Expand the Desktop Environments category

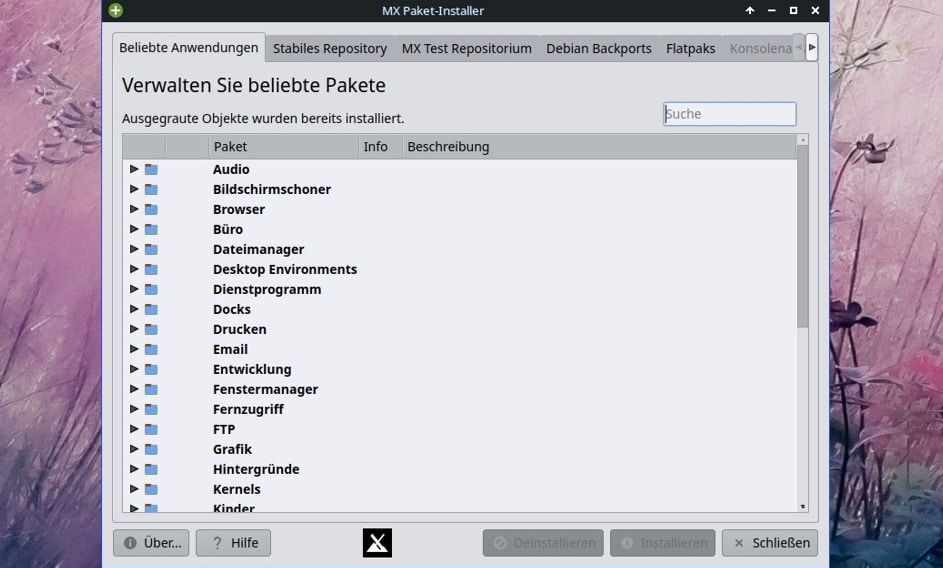134,269
